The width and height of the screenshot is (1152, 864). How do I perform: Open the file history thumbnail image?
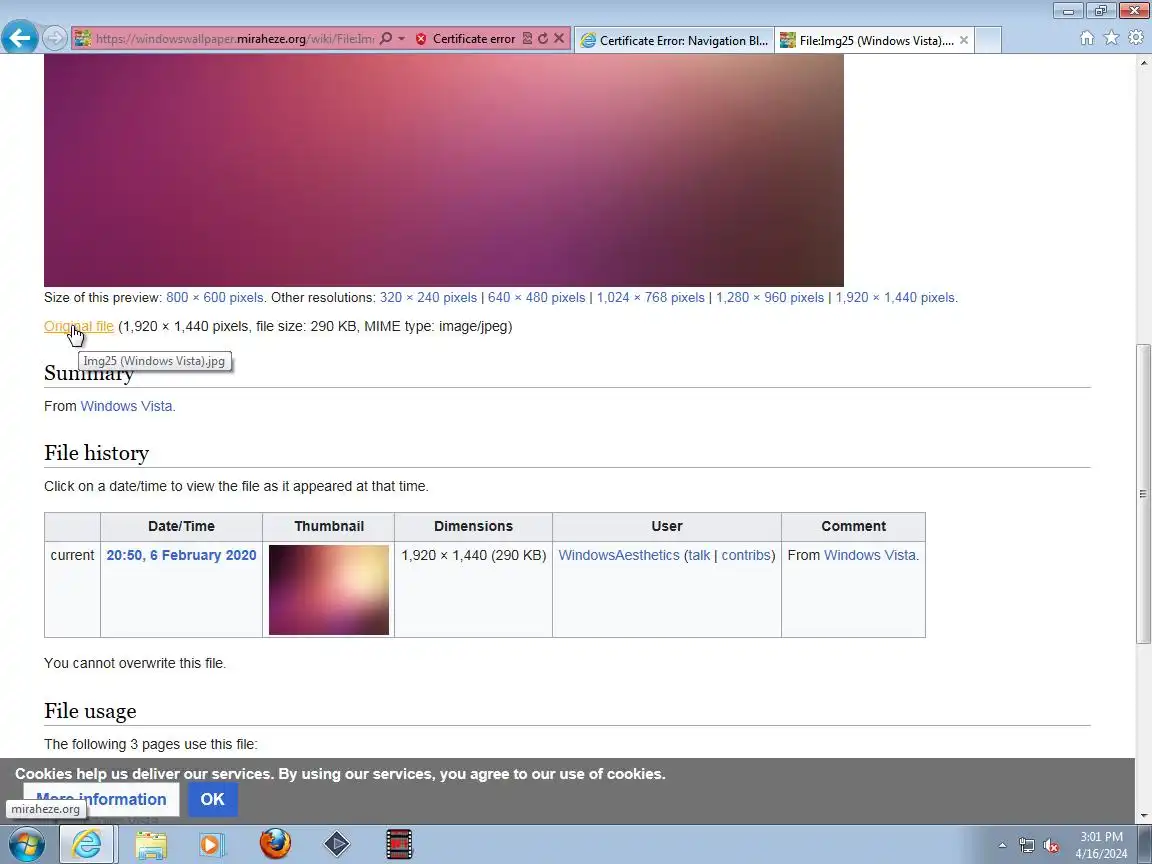click(329, 590)
